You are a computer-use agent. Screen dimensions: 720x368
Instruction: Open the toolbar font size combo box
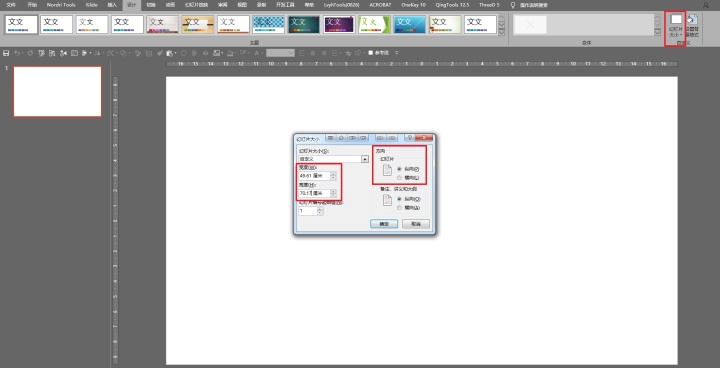tap(280, 53)
